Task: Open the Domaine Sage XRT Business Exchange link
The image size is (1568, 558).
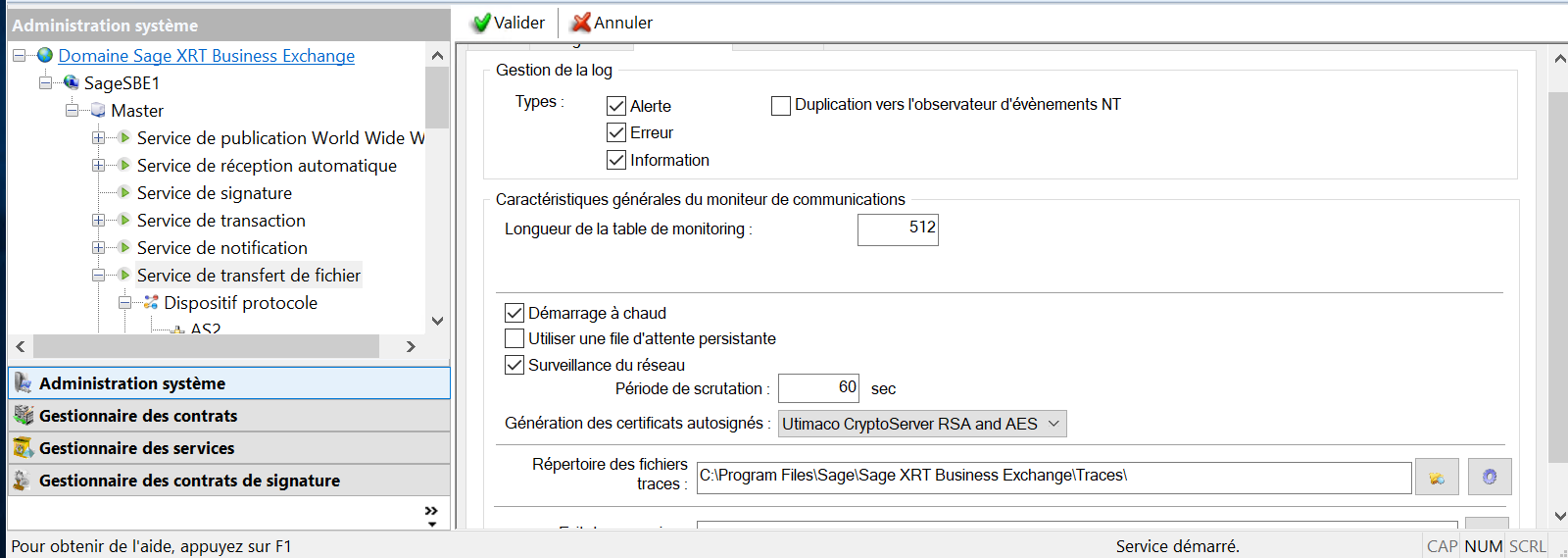Action: (206, 56)
